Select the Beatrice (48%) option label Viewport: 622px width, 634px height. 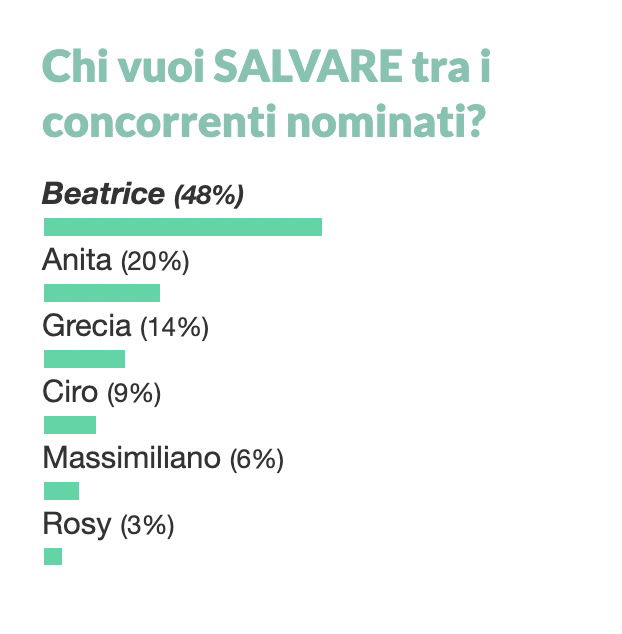(x=143, y=195)
